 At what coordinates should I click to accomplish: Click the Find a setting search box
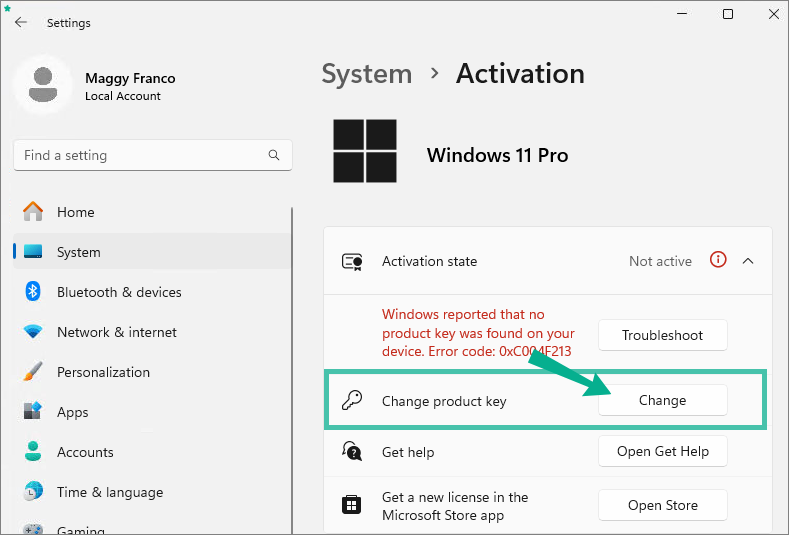(x=152, y=155)
